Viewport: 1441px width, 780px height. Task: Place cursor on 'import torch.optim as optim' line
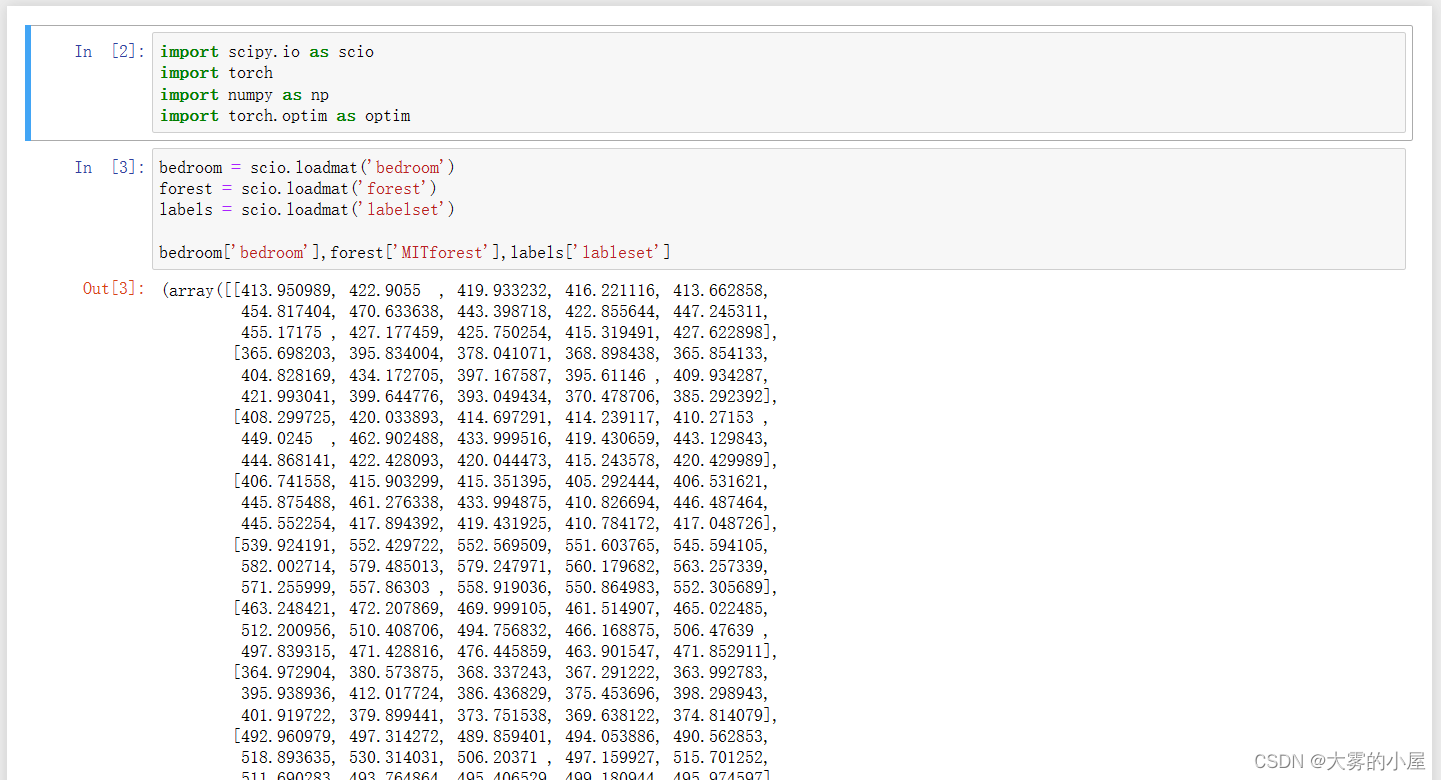285,116
